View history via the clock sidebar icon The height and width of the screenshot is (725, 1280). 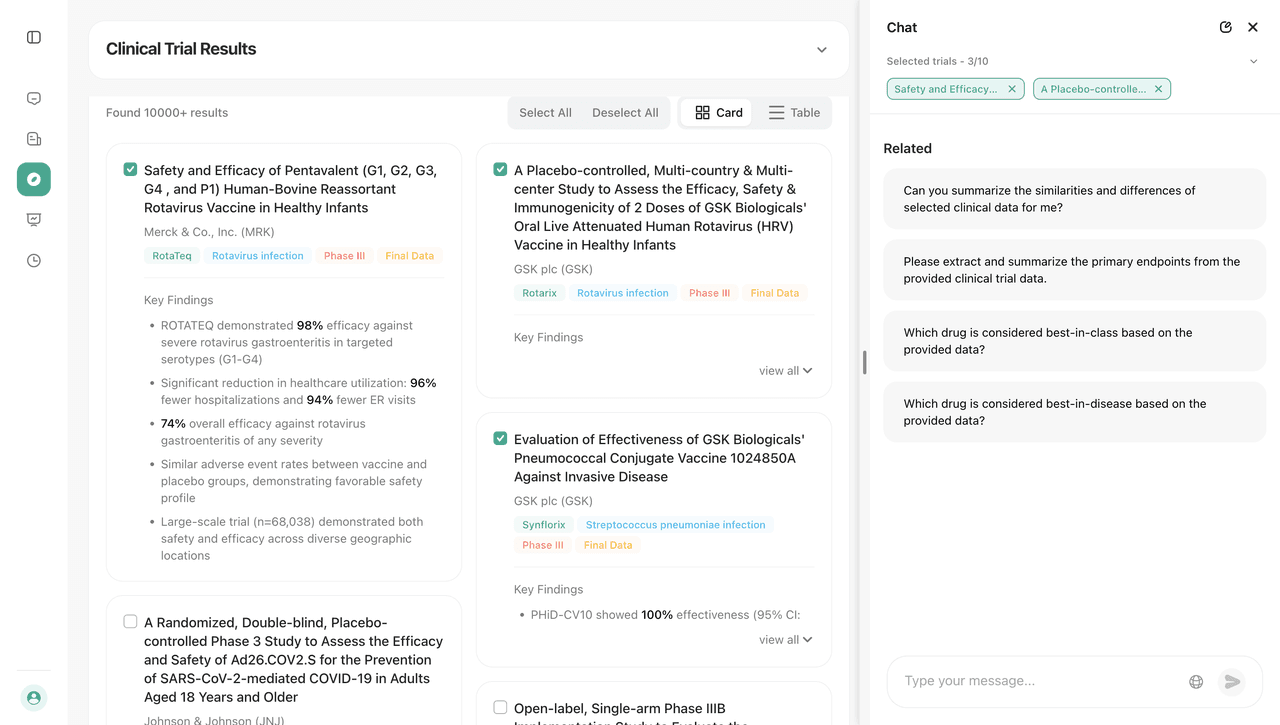pyautogui.click(x=33, y=259)
